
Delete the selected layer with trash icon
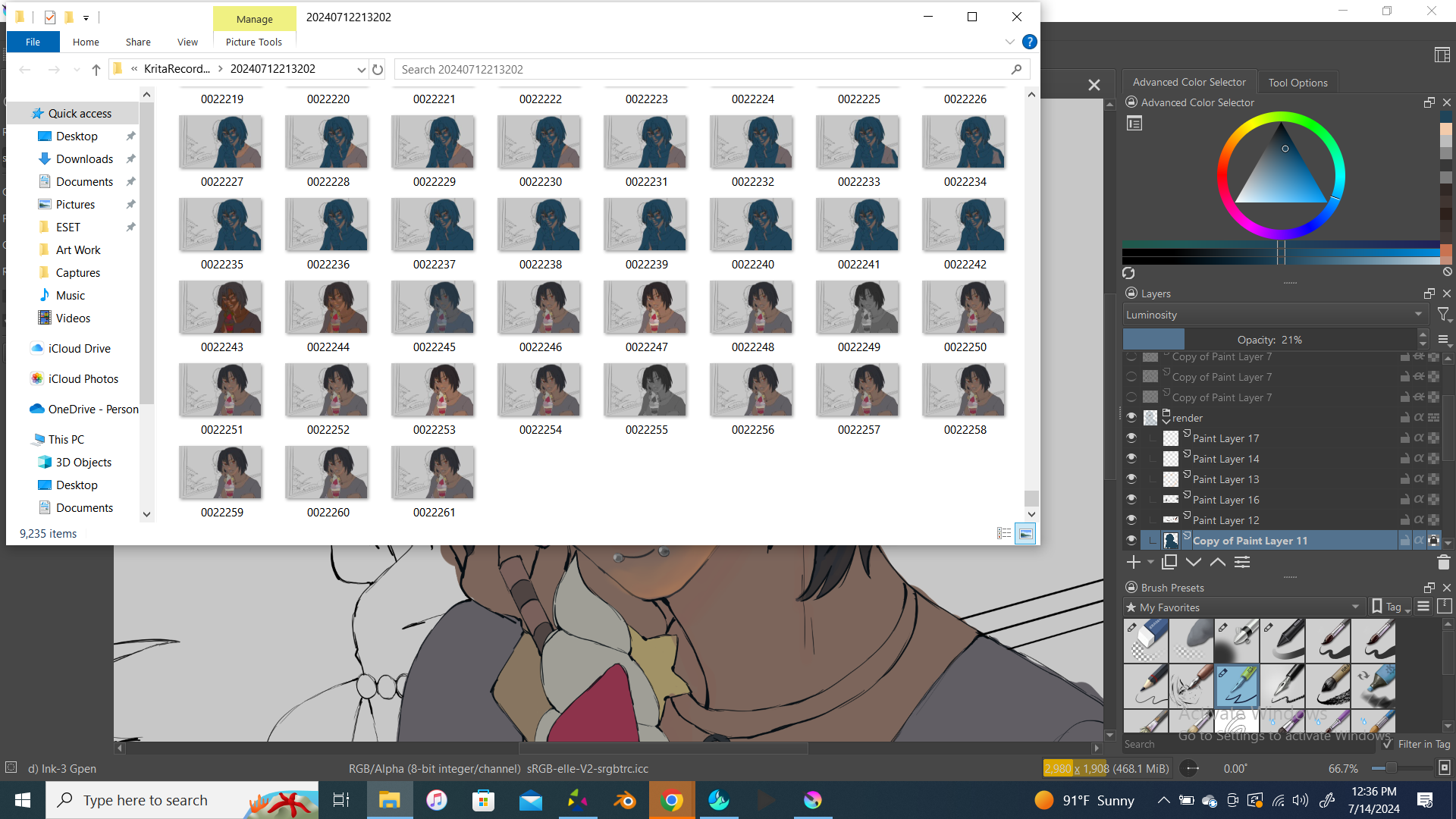click(1443, 562)
